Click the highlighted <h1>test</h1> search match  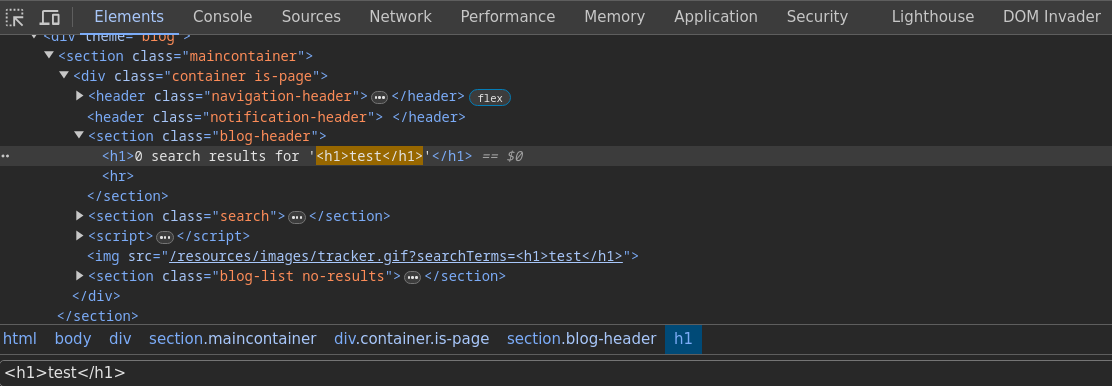pos(369,156)
